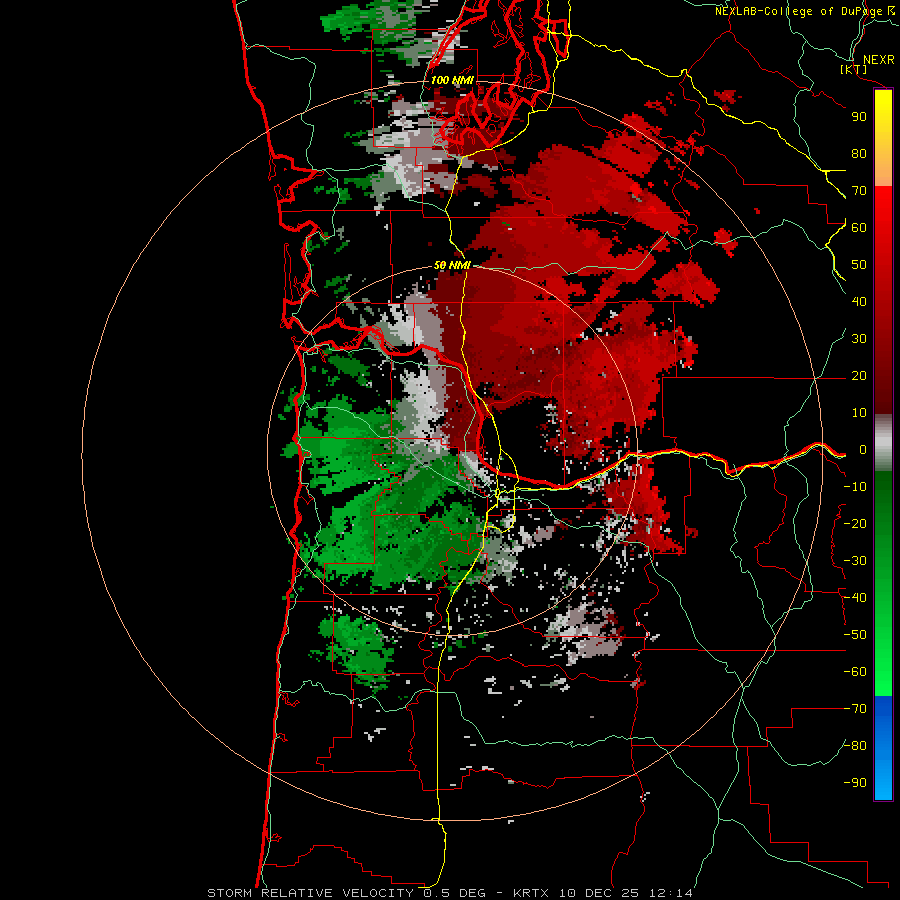The height and width of the screenshot is (900, 900).
Task: Click the blue segment of the color bar
Action: coord(883,748)
